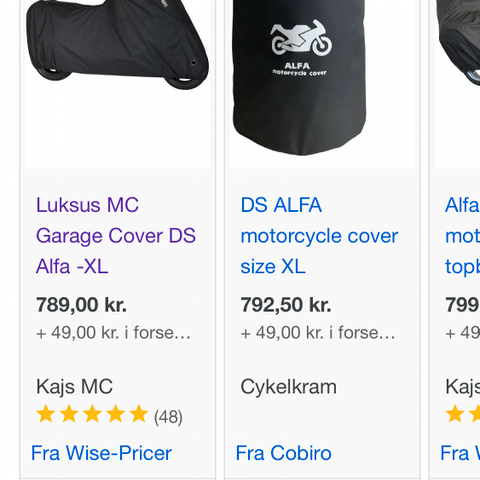The width and height of the screenshot is (480, 480).
Task: Open the black motorcycle cover product image
Action: click(117, 84)
